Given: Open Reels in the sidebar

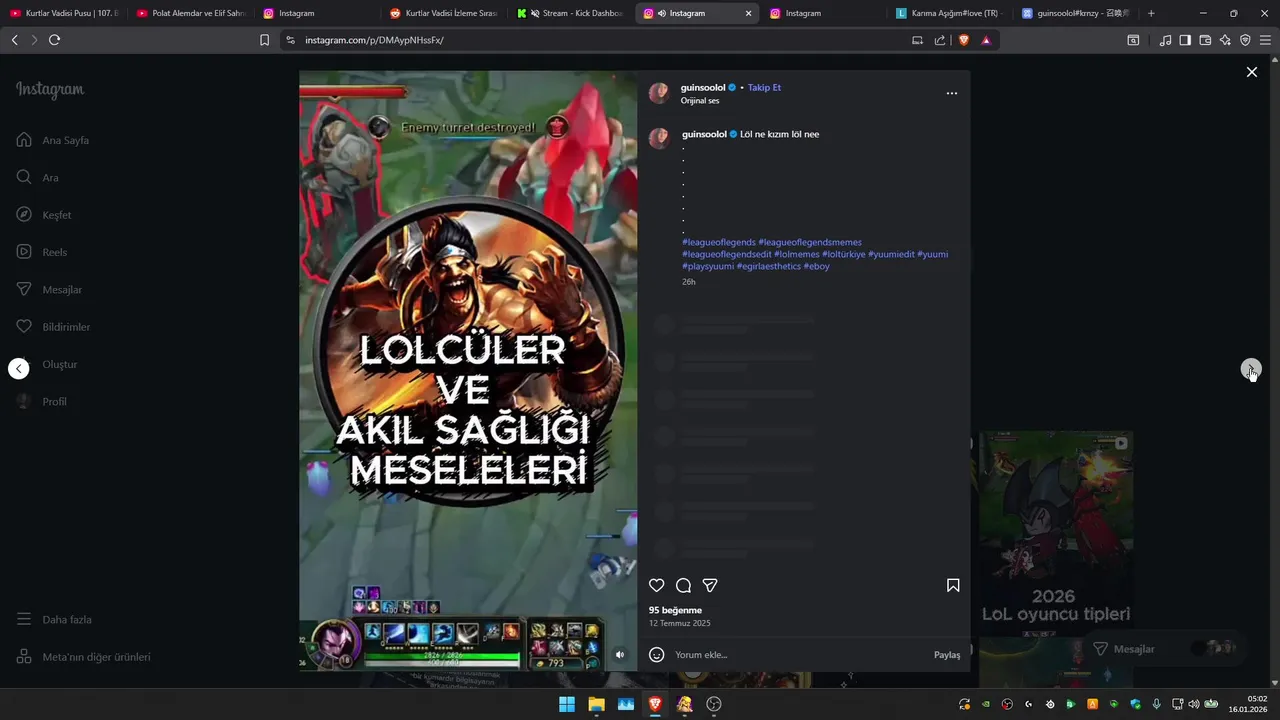Looking at the screenshot, I should (42, 252).
